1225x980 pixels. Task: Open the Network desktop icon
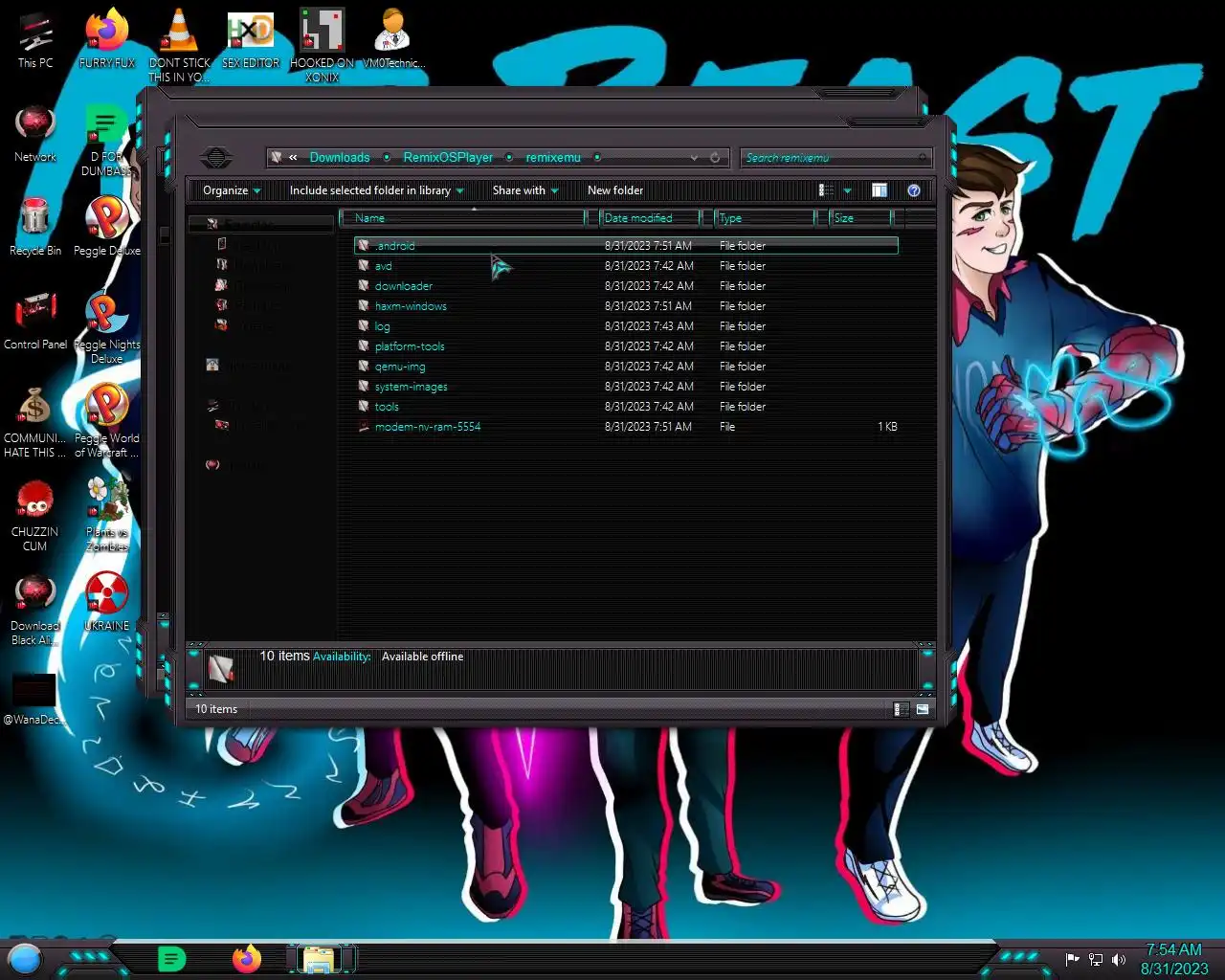click(x=35, y=133)
